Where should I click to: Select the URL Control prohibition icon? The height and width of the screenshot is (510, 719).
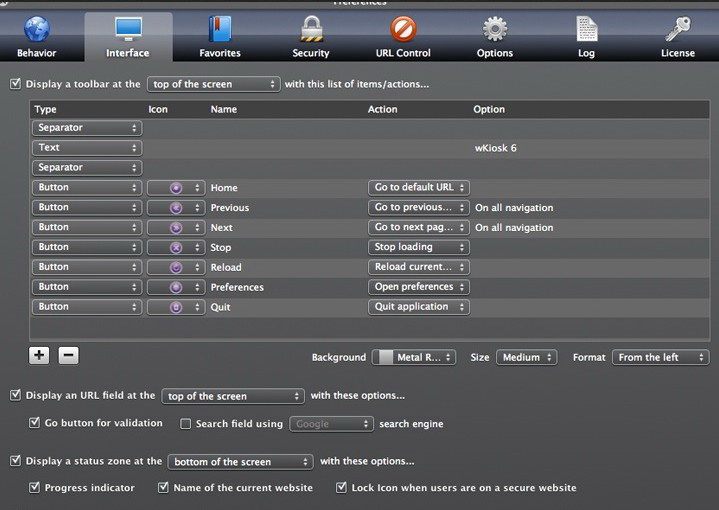point(403,30)
